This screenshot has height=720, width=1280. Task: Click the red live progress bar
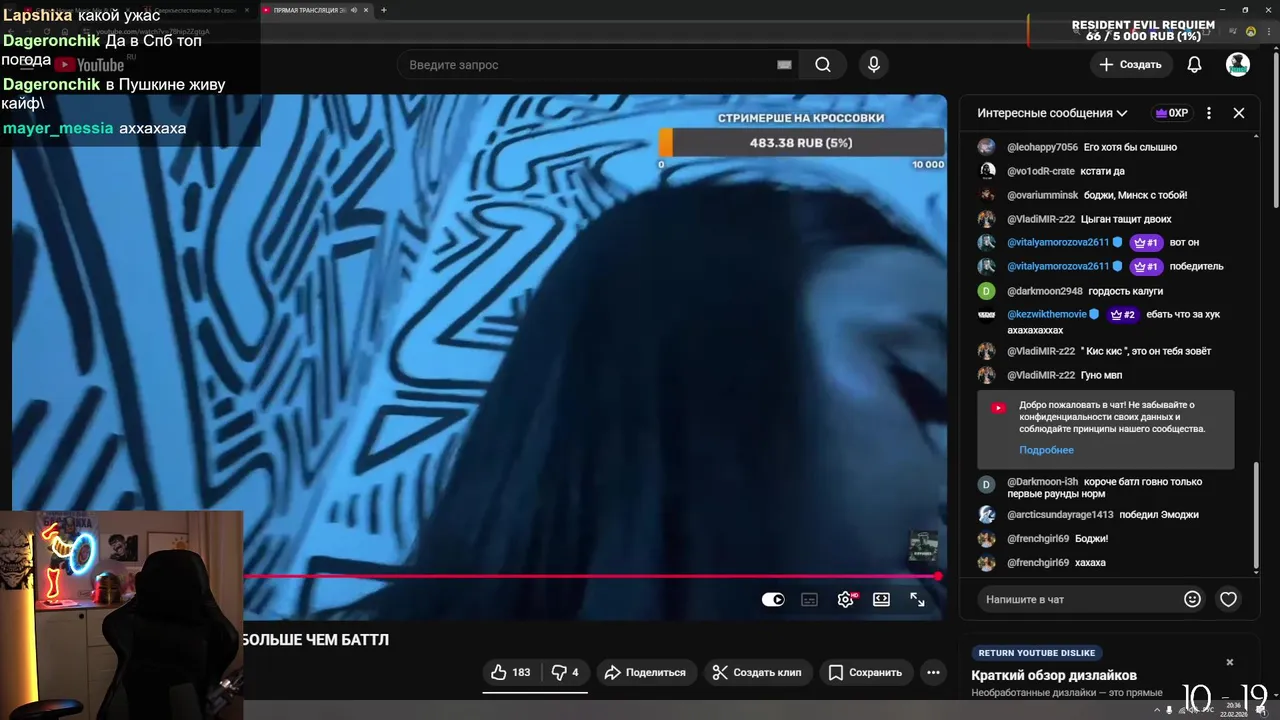point(590,576)
